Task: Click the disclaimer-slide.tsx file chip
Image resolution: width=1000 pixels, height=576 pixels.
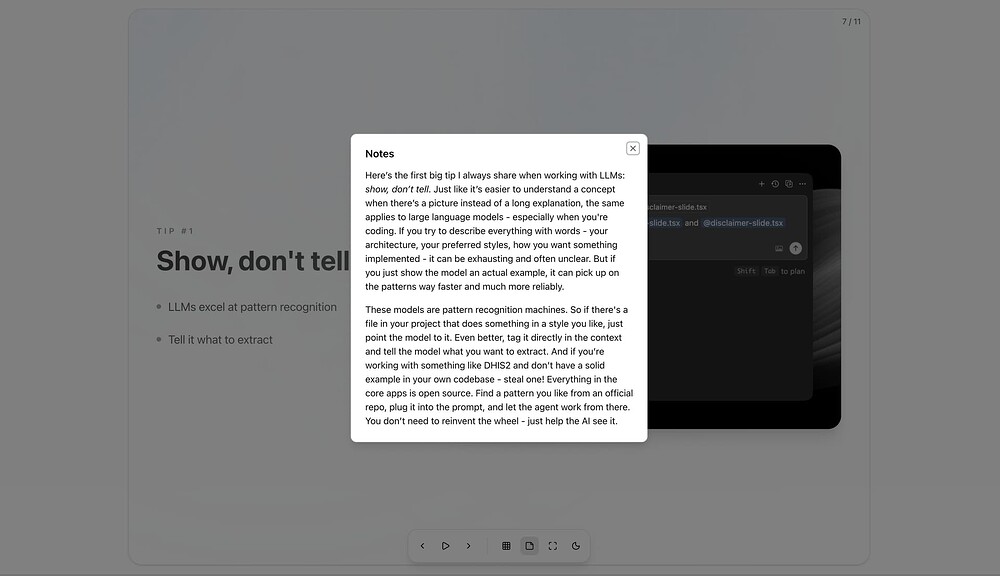Action: tap(678, 207)
